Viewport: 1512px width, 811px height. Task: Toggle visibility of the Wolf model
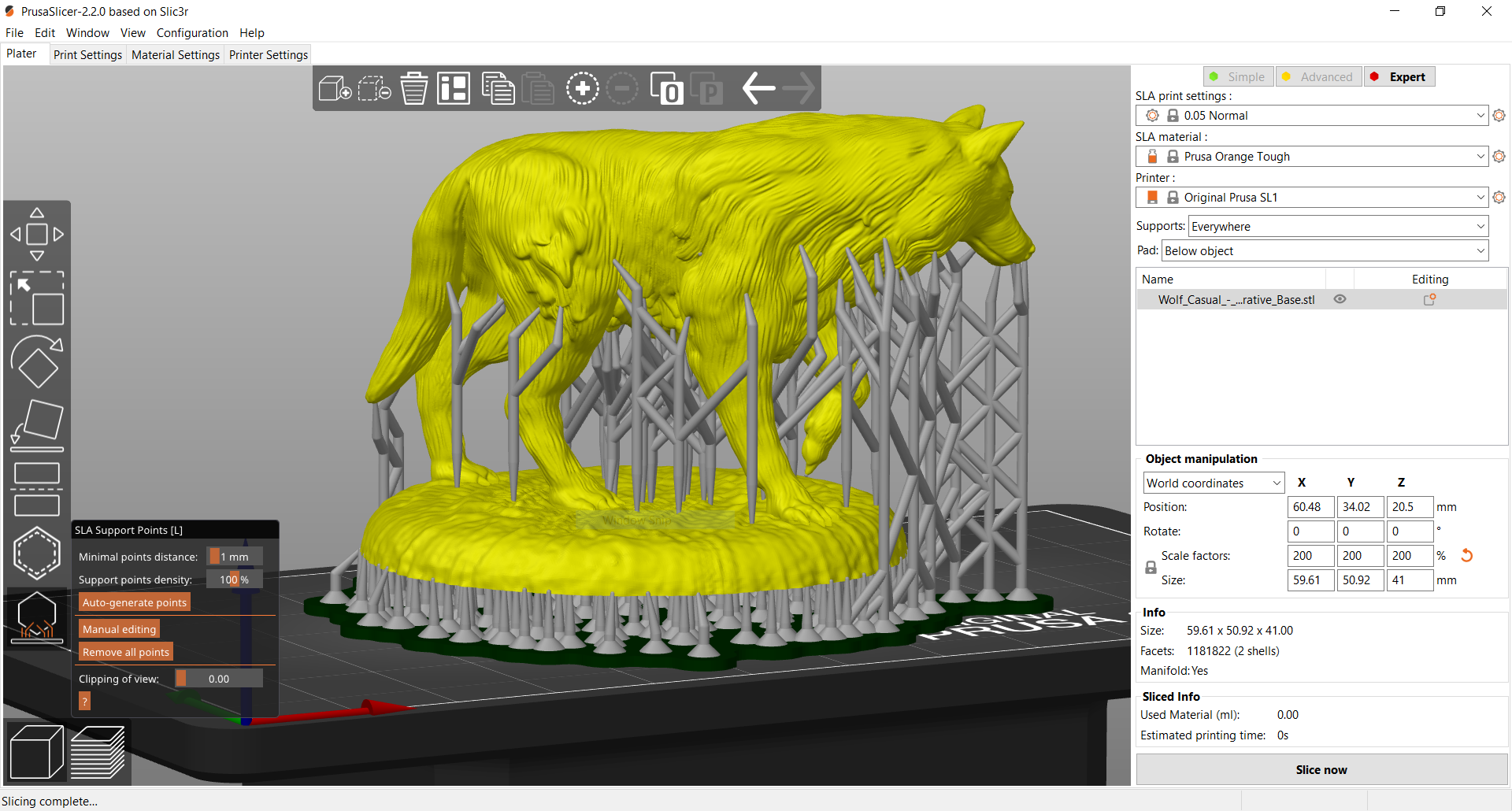point(1340,300)
